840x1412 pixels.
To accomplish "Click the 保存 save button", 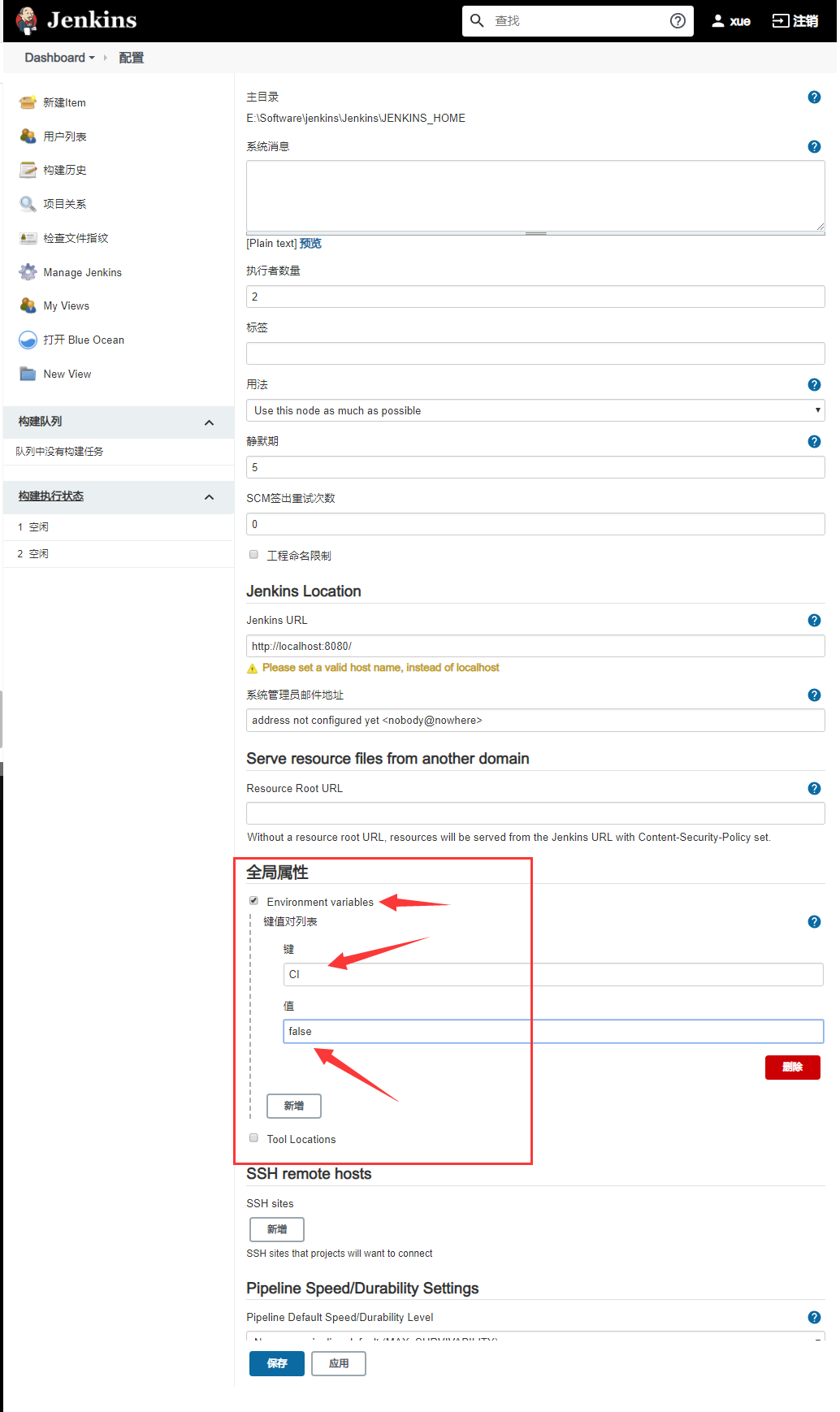I will point(277,1363).
